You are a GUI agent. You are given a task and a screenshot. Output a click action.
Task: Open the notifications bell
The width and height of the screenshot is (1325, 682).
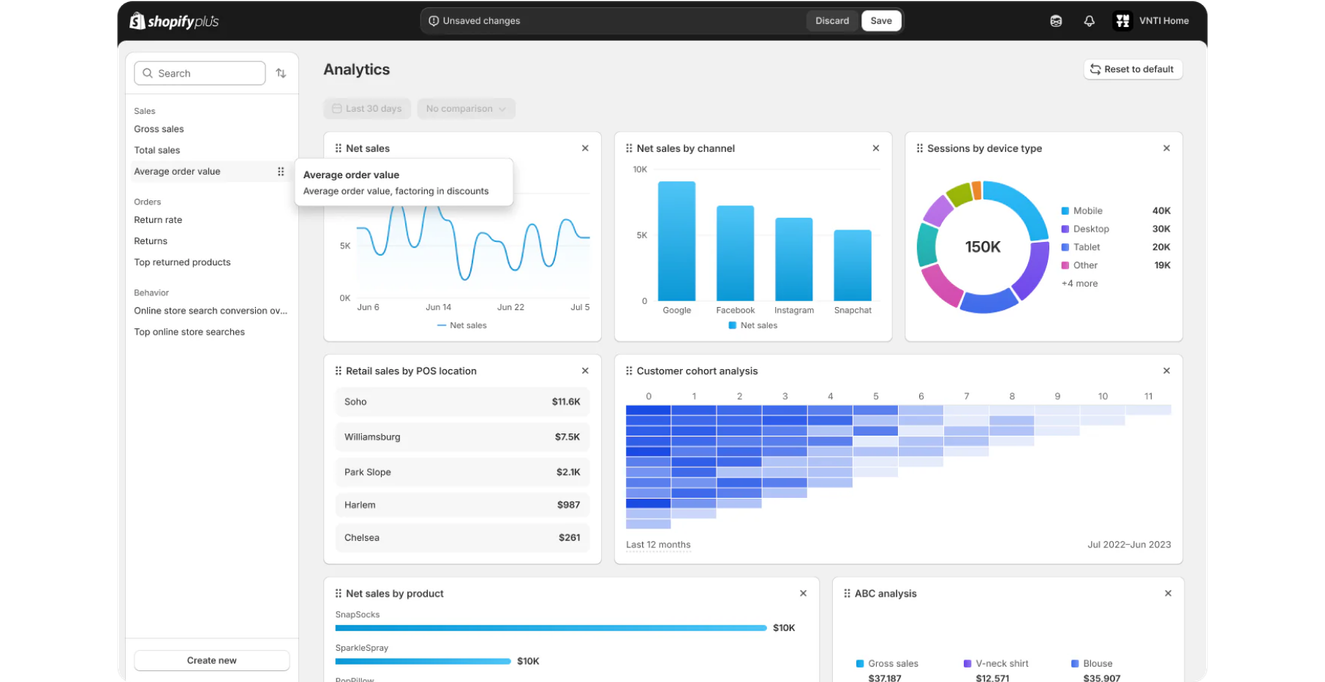(x=1089, y=21)
